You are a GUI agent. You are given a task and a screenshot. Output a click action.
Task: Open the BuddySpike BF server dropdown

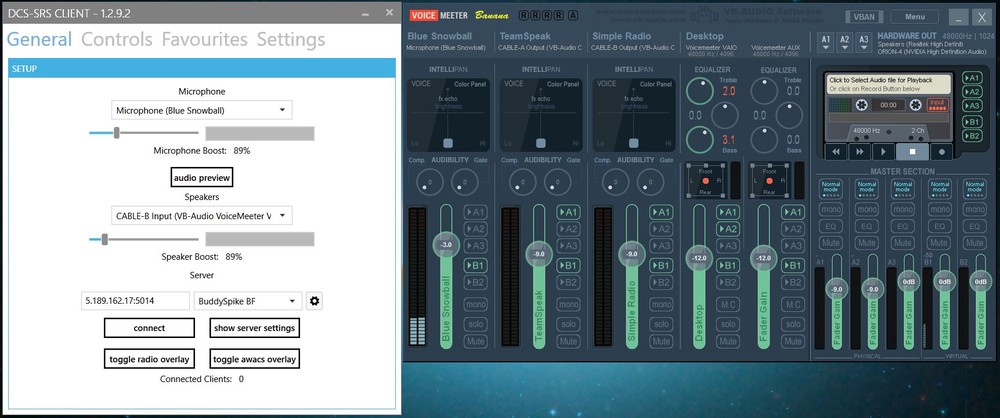click(x=248, y=301)
